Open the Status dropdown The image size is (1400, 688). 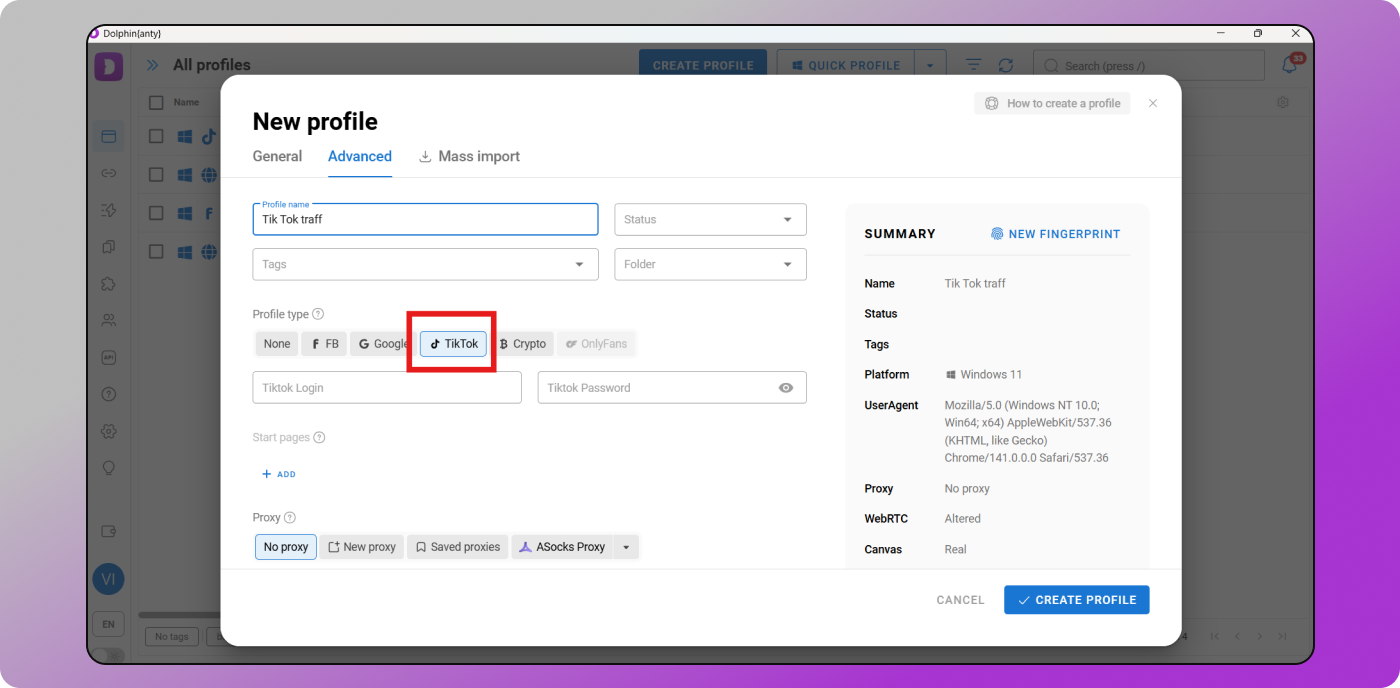[x=710, y=220]
